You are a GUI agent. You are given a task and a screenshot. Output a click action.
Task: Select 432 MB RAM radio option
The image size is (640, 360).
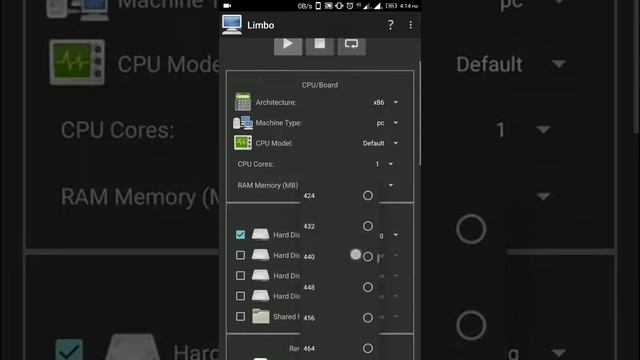368,226
